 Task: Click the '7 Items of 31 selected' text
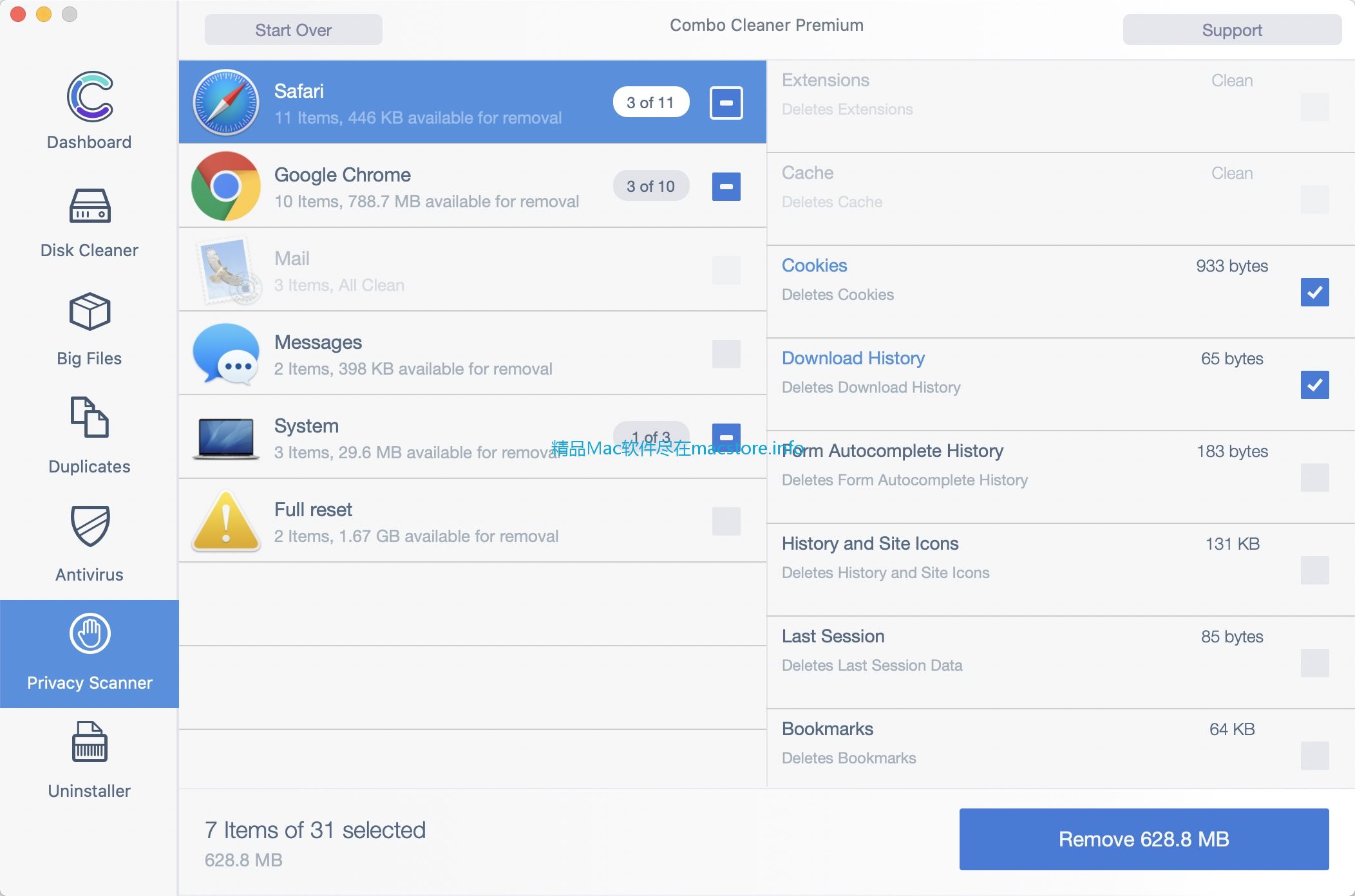point(316,830)
